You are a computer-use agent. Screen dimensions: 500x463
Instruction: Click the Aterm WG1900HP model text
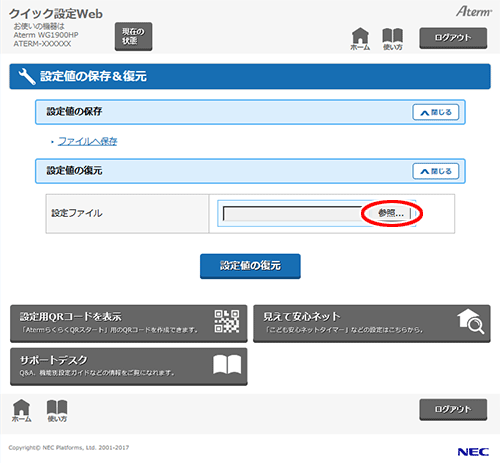coord(46,35)
